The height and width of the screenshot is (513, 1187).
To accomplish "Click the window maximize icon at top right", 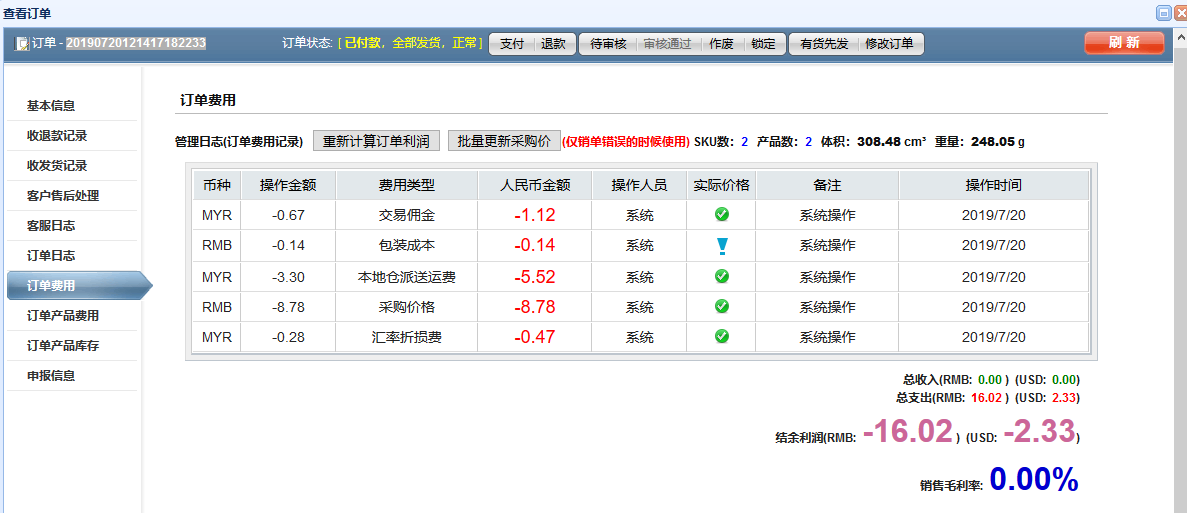I will (1164, 13).
